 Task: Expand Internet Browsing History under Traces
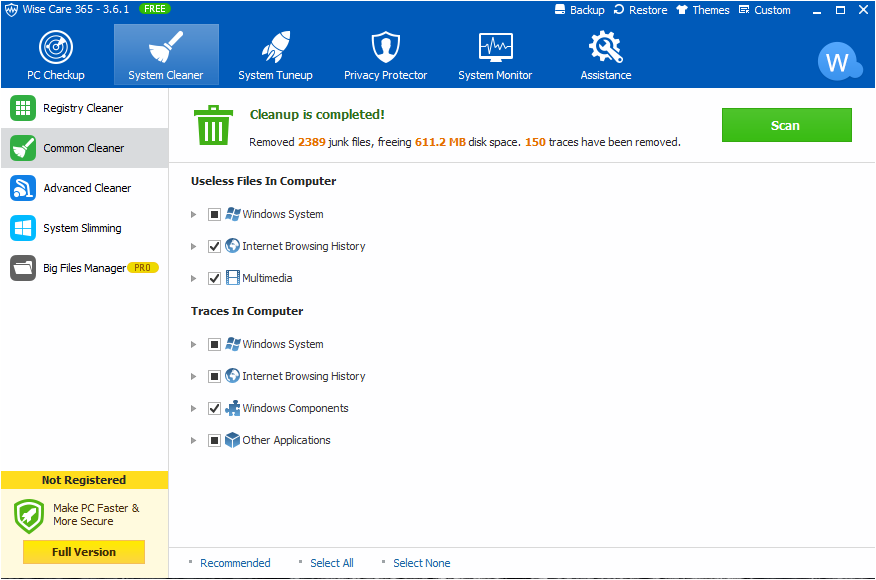[x=193, y=377]
